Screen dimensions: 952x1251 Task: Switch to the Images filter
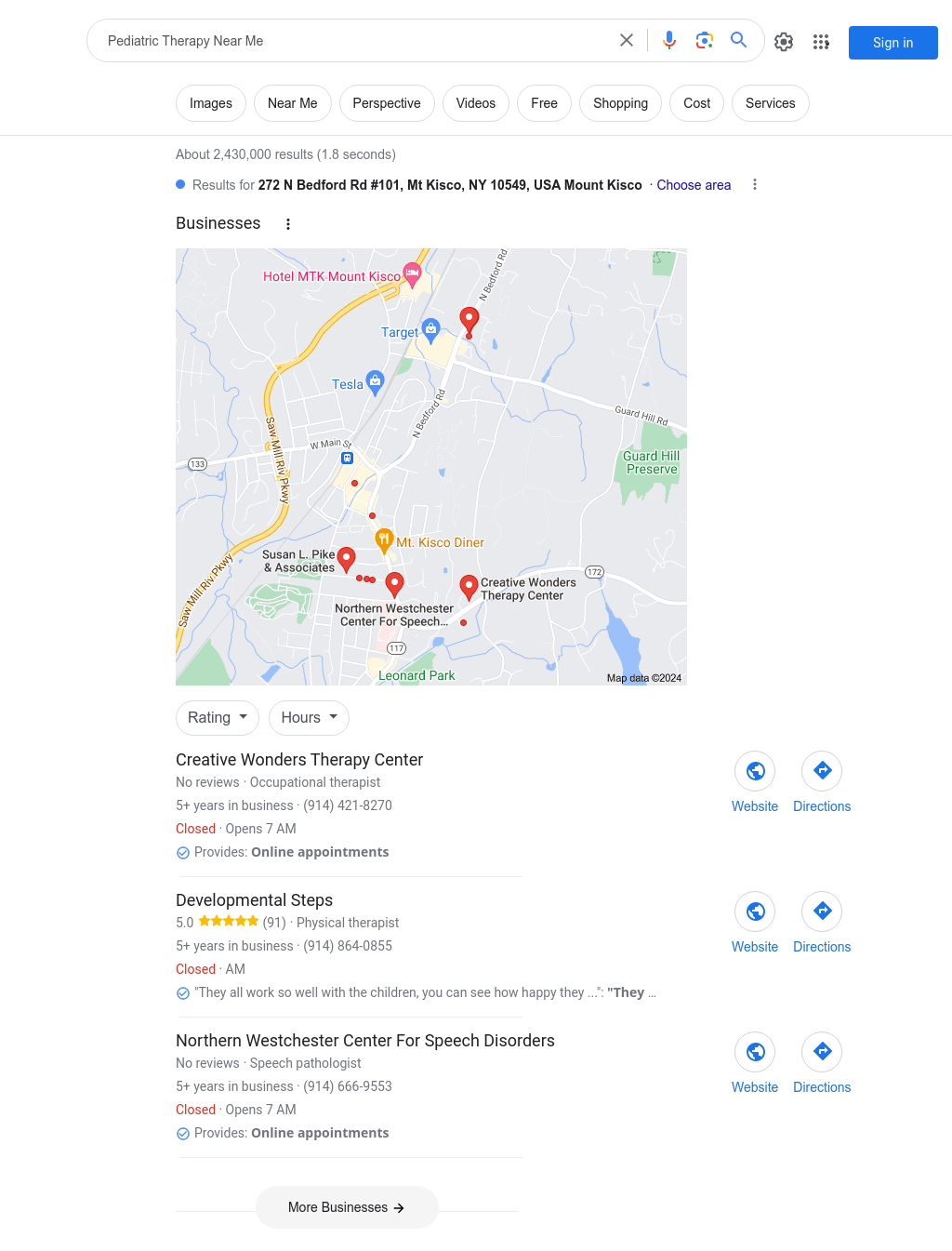[x=211, y=103]
